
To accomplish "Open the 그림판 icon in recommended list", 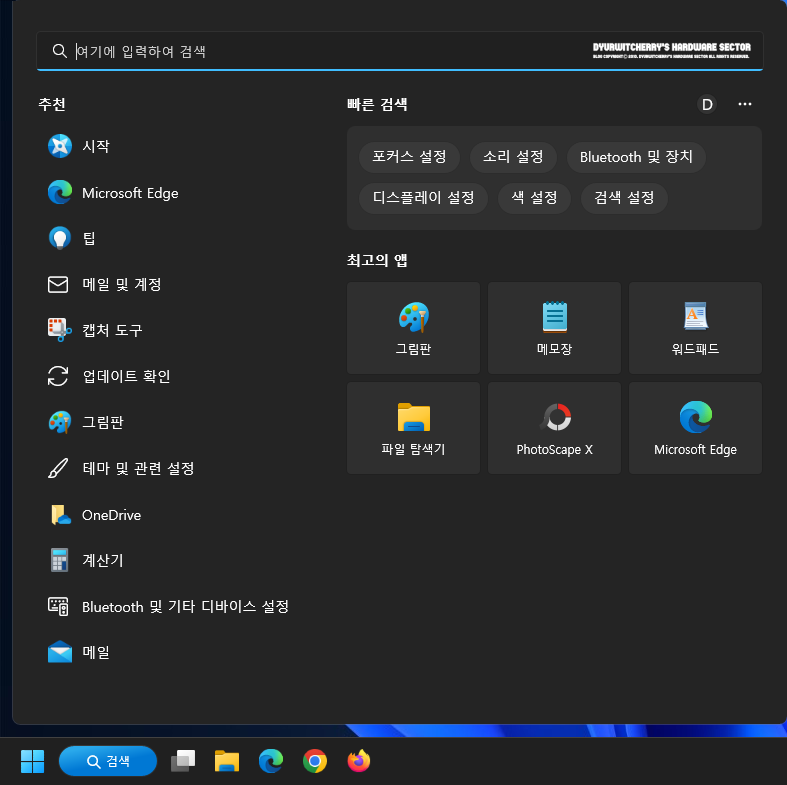I will tap(59, 422).
